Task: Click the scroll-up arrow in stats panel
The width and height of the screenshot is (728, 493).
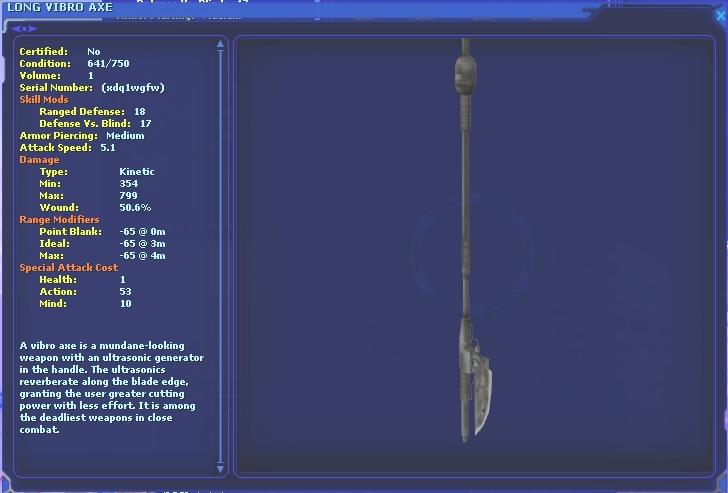Action: click(x=221, y=45)
